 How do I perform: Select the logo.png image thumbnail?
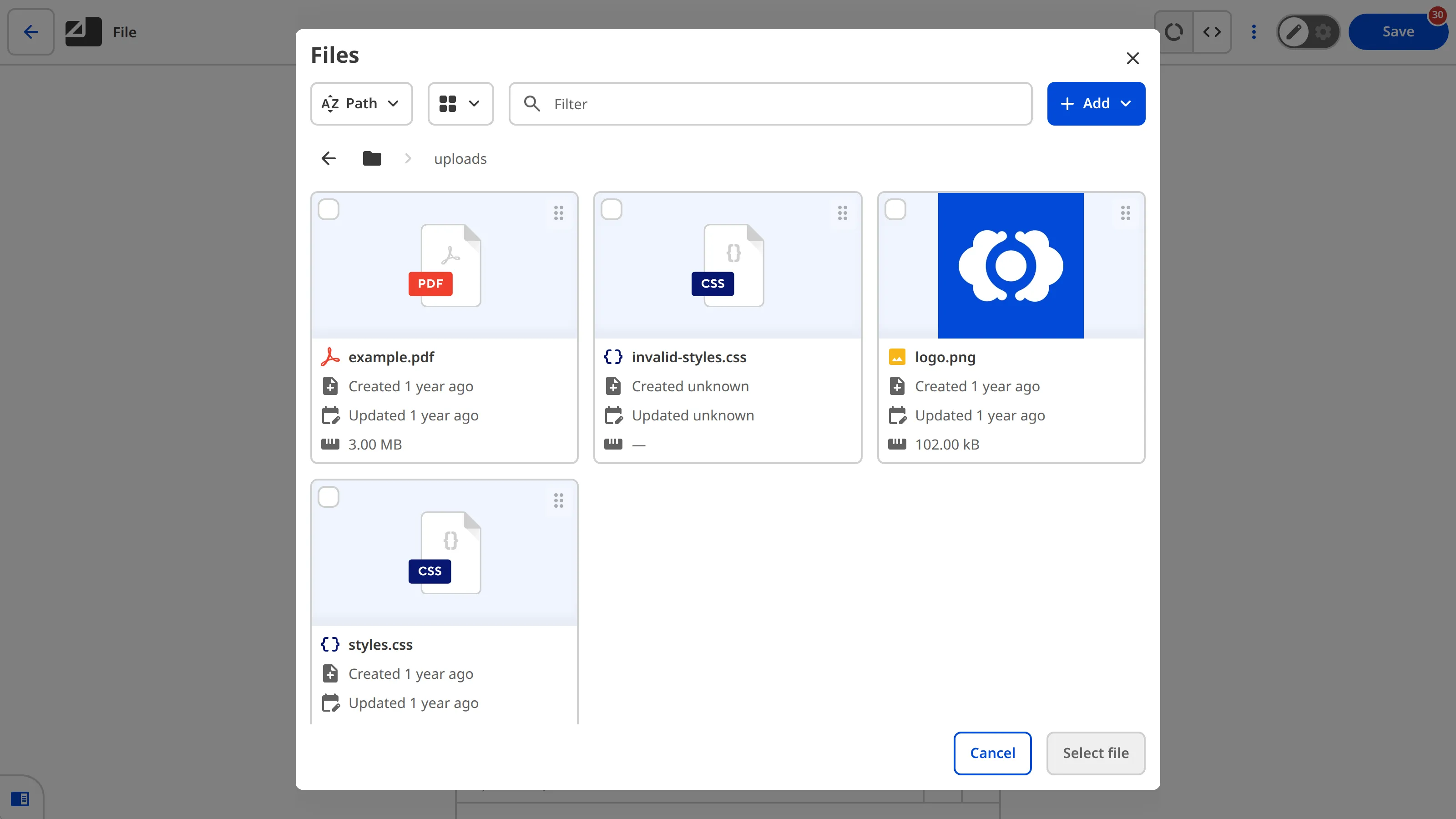(1011, 266)
